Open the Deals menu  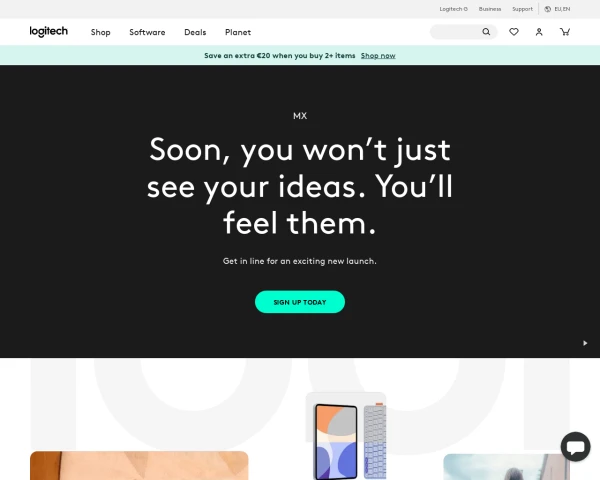pos(195,32)
